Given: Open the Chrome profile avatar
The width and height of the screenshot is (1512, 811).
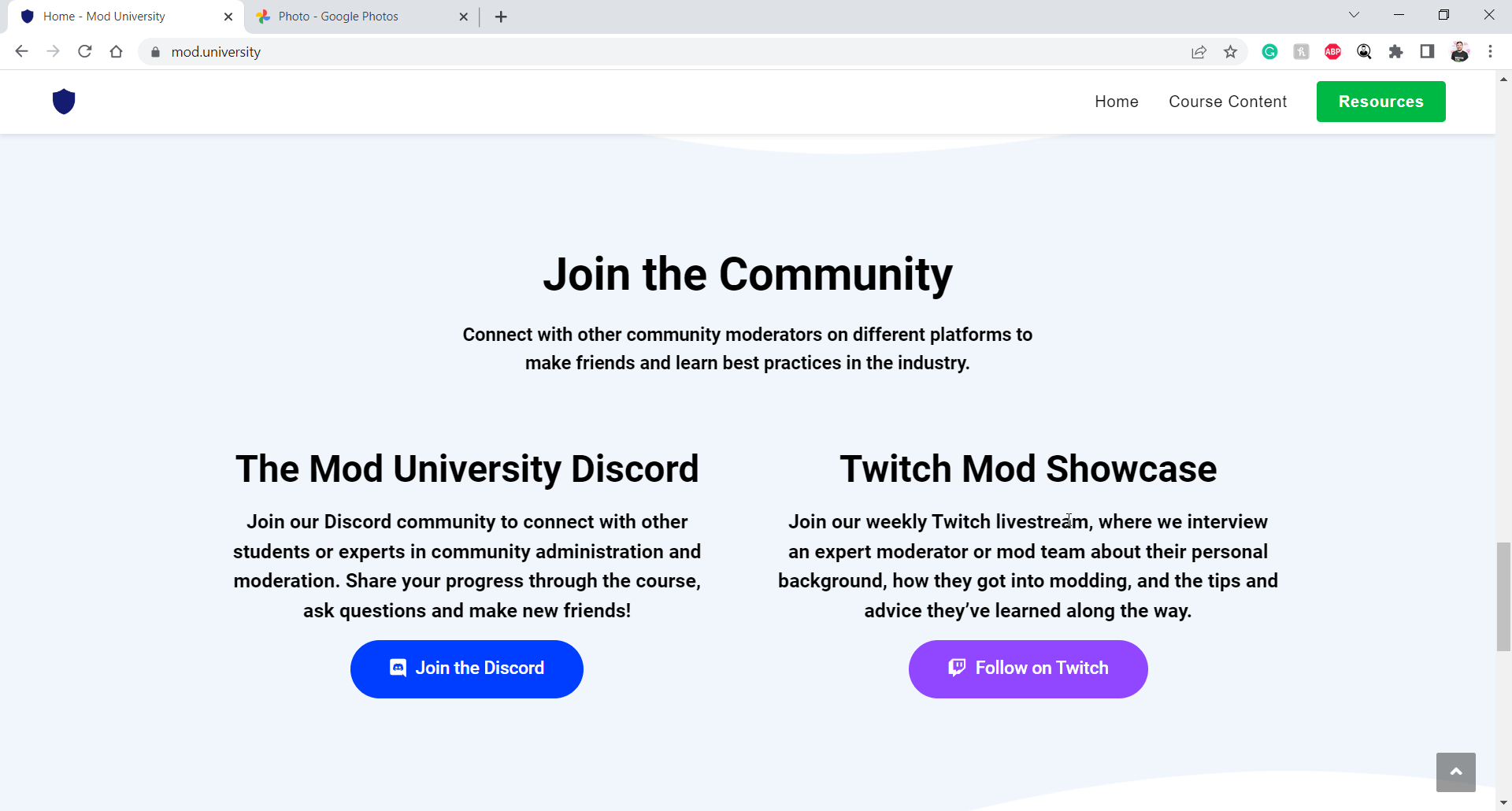Looking at the screenshot, I should pos(1459,52).
